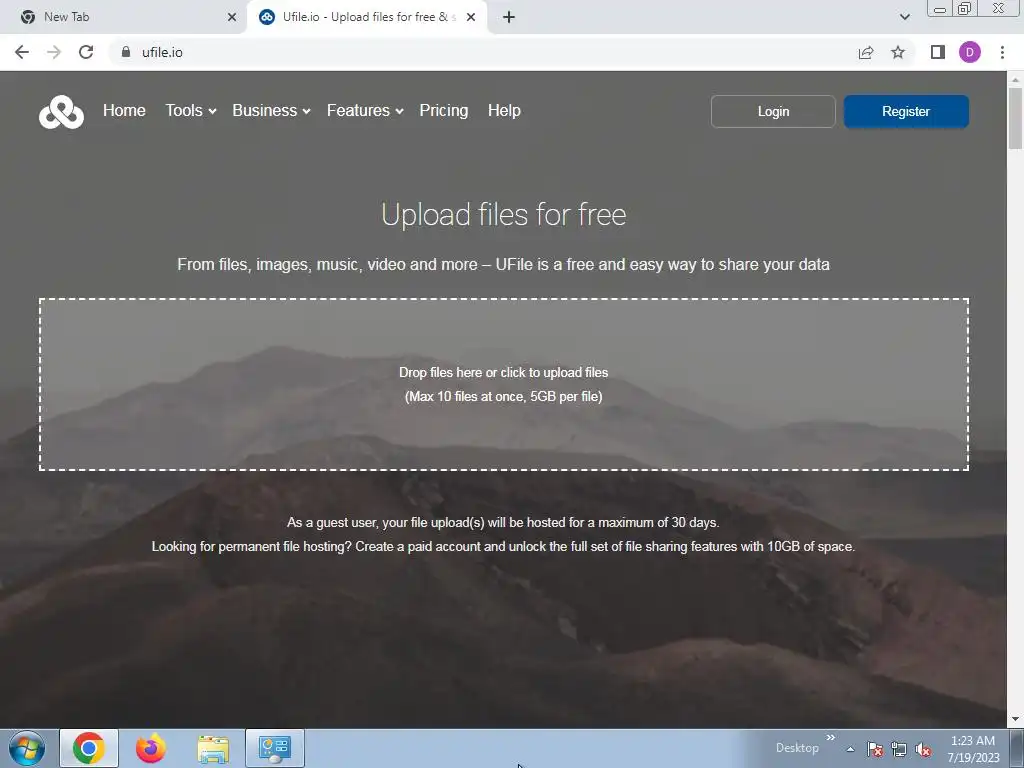
Task: Click the permanent file hosting text line
Action: coord(503,547)
